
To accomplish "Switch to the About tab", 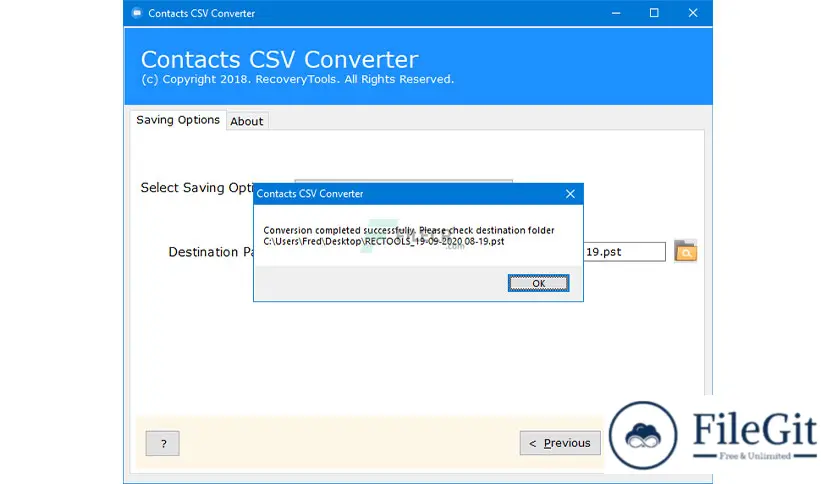I will 246,121.
